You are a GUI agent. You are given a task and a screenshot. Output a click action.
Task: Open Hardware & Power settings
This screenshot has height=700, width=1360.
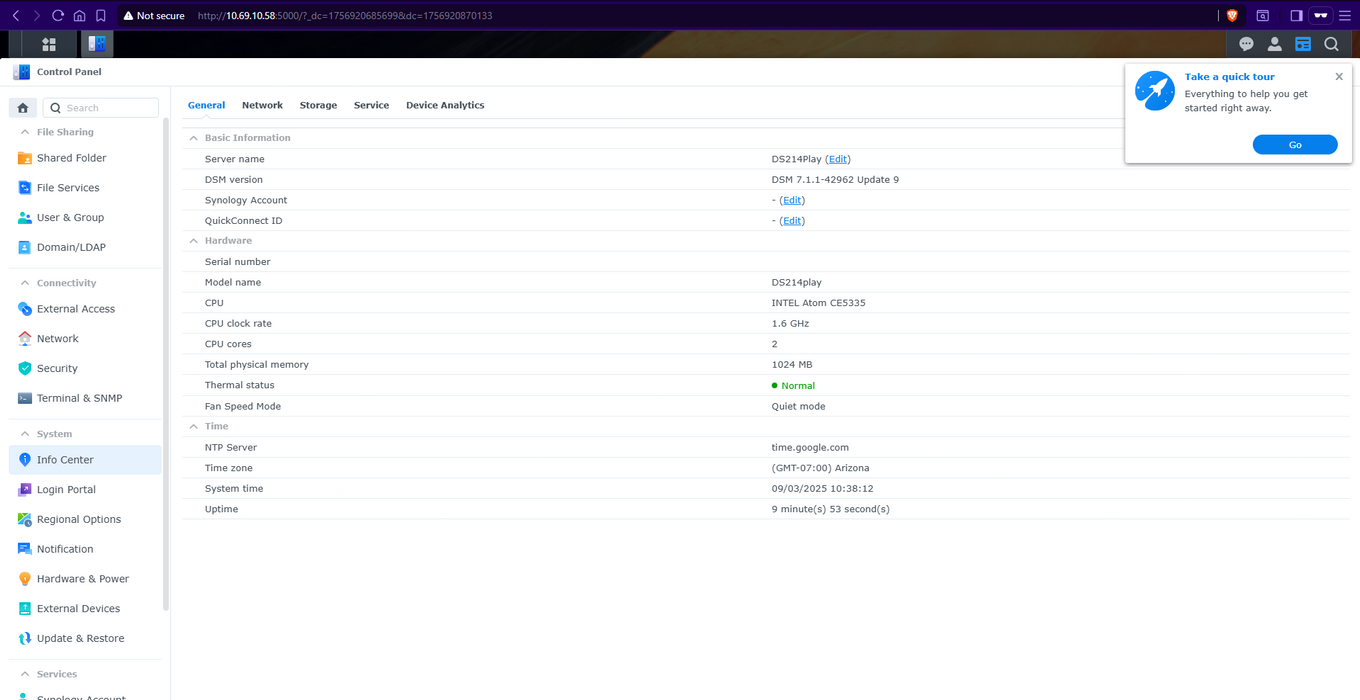pyautogui.click(x=85, y=579)
